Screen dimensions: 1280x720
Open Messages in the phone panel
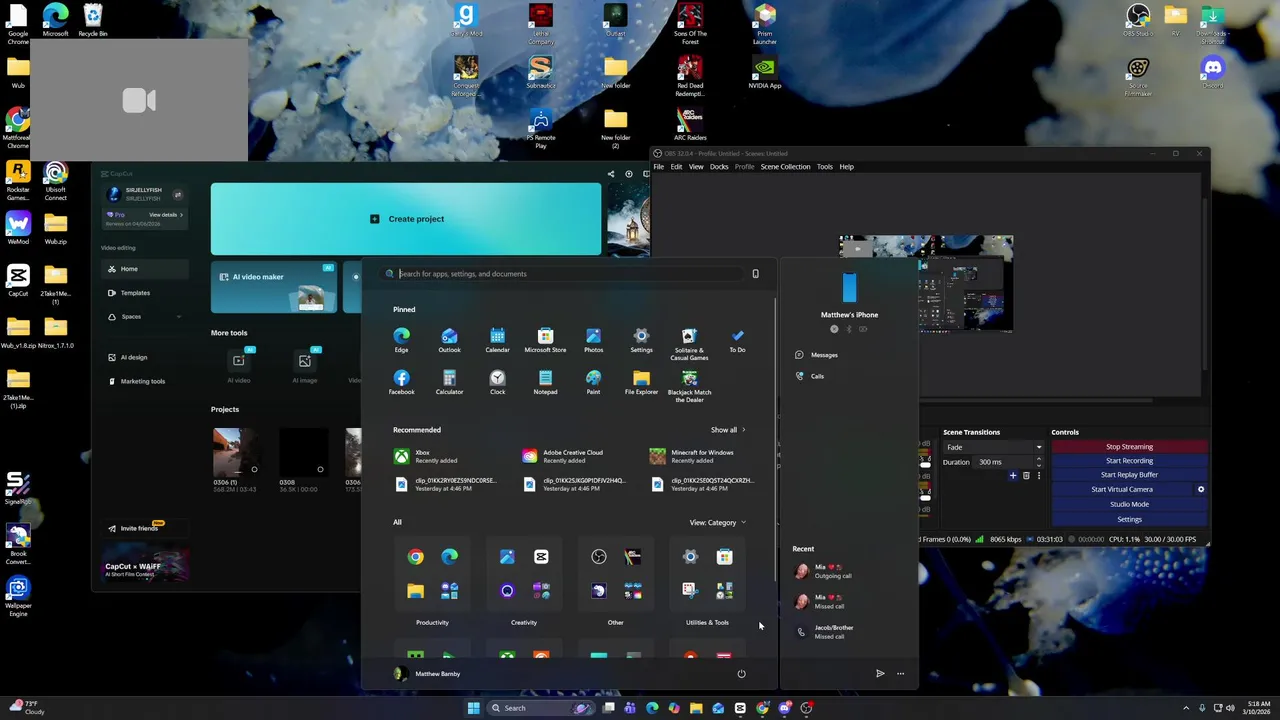coord(817,355)
